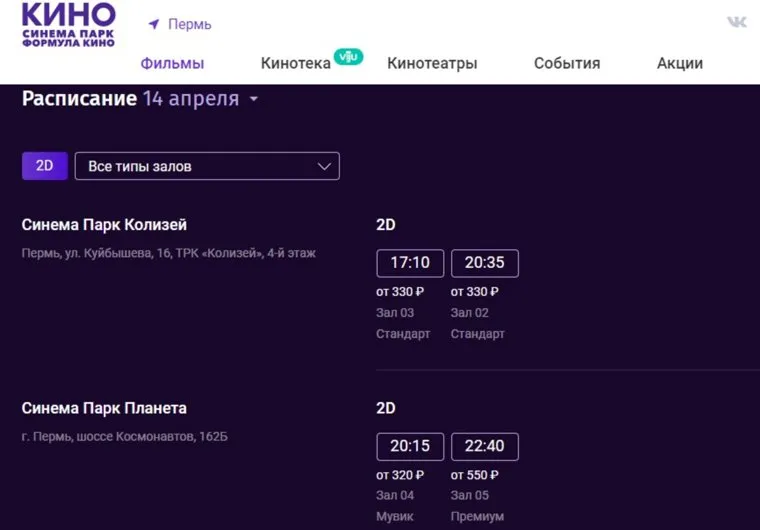Viewport: 760px width, 530px height.
Task: Change the city from Пермь
Action: tap(189, 24)
